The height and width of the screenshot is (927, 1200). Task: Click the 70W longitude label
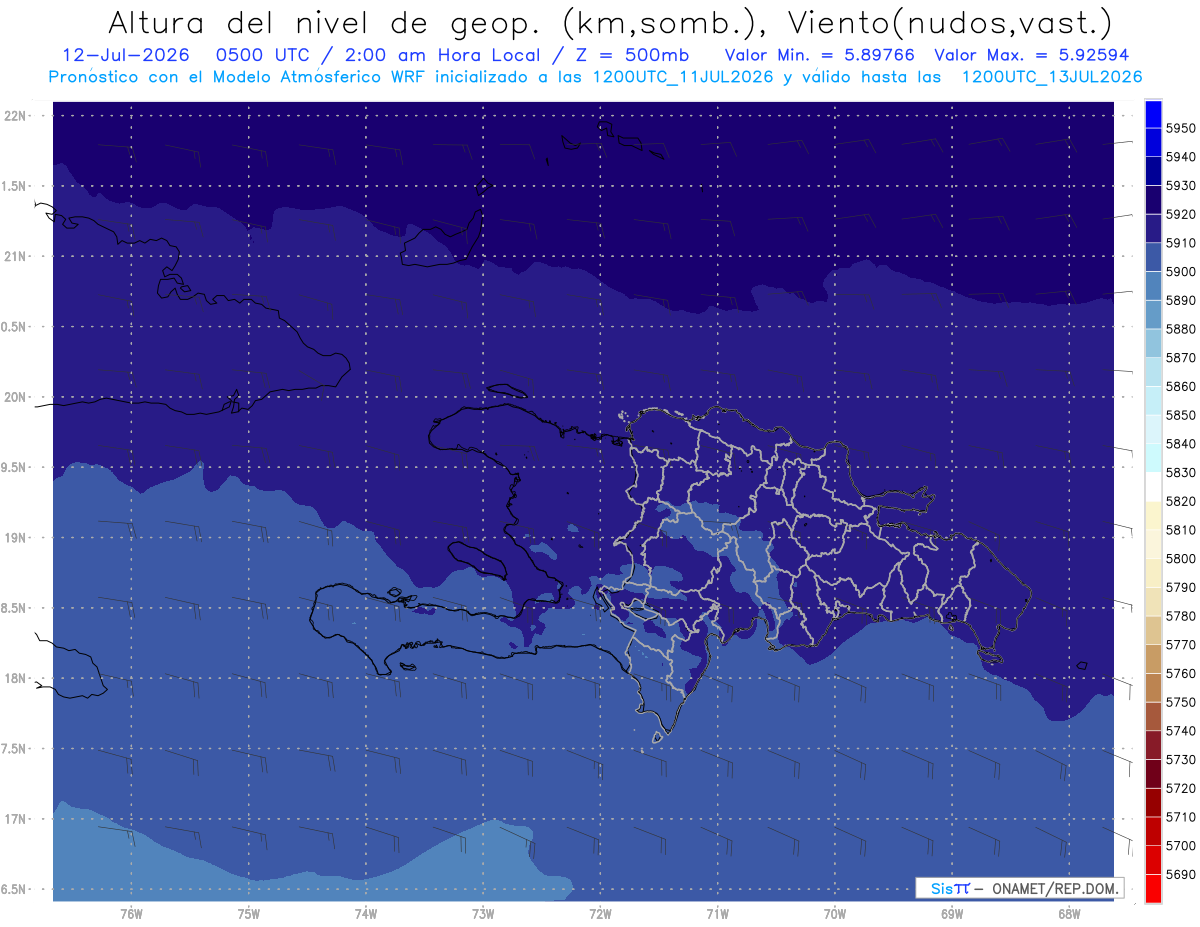tap(835, 913)
